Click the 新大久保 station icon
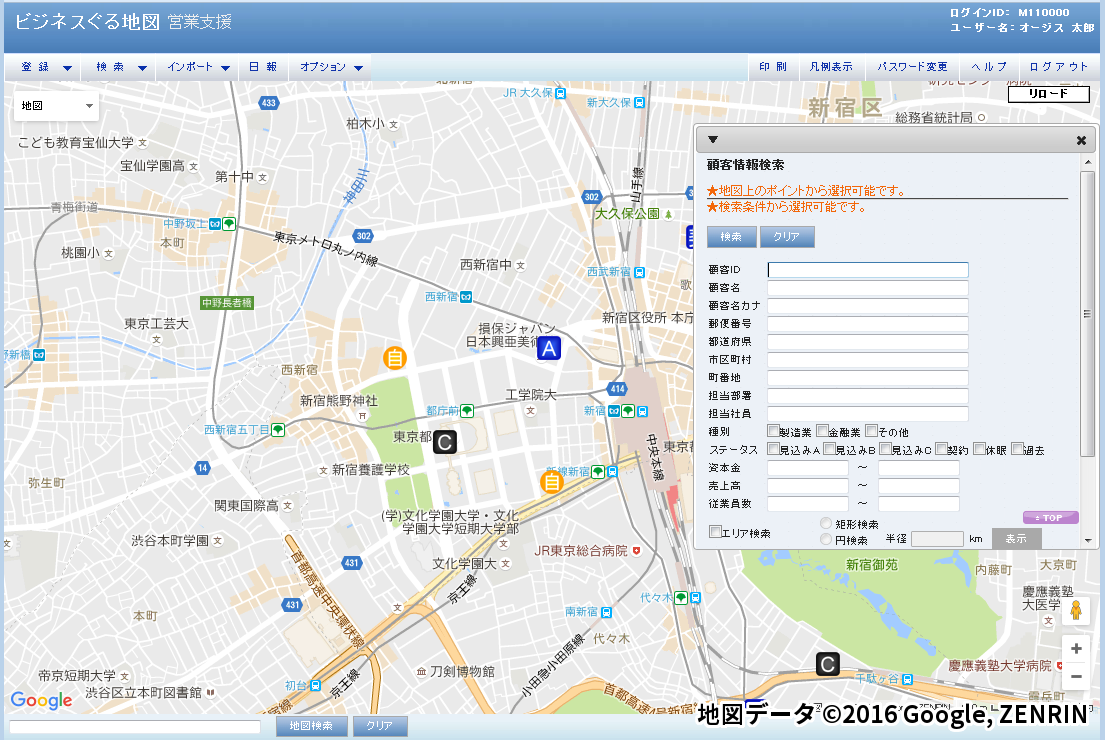Viewport: 1105px width, 740px height. tap(639, 103)
